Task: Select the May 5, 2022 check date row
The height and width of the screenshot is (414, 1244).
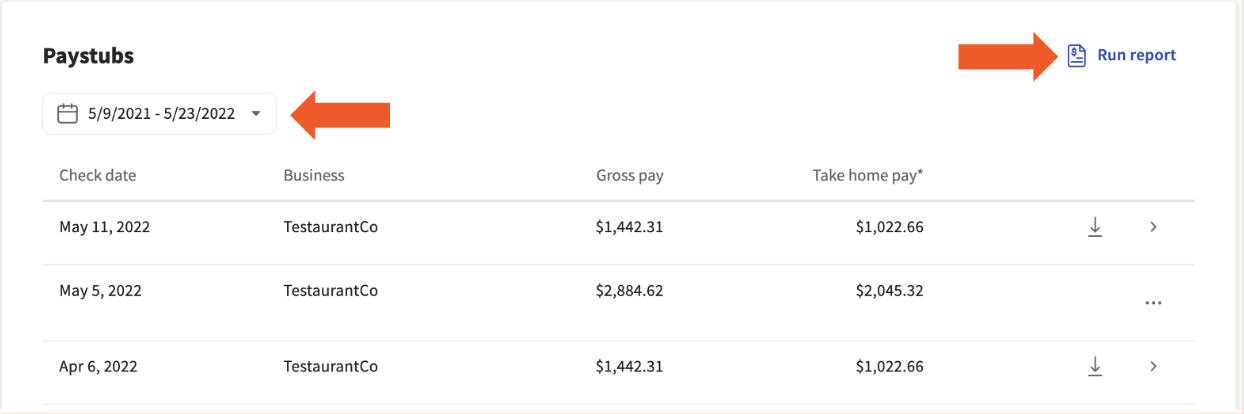Action: tap(101, 291)
